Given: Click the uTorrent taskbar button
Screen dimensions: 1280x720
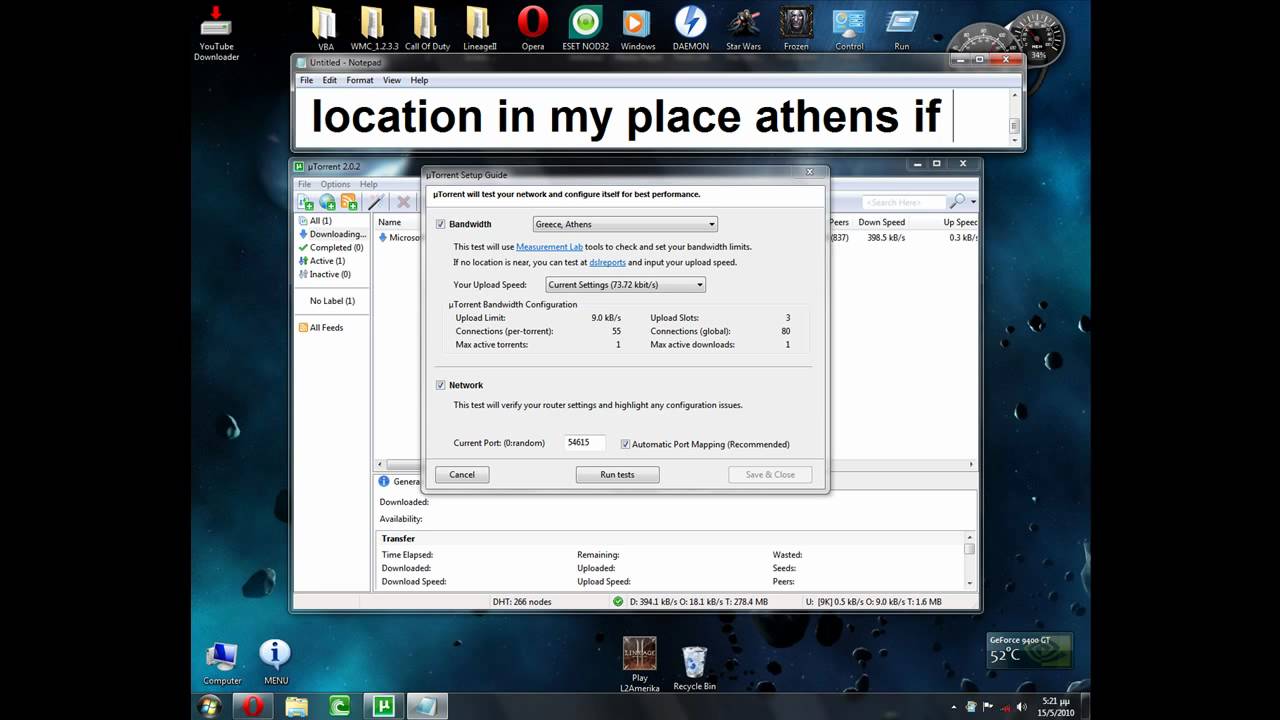Looking at the screenshot, I should click(382, 706).
